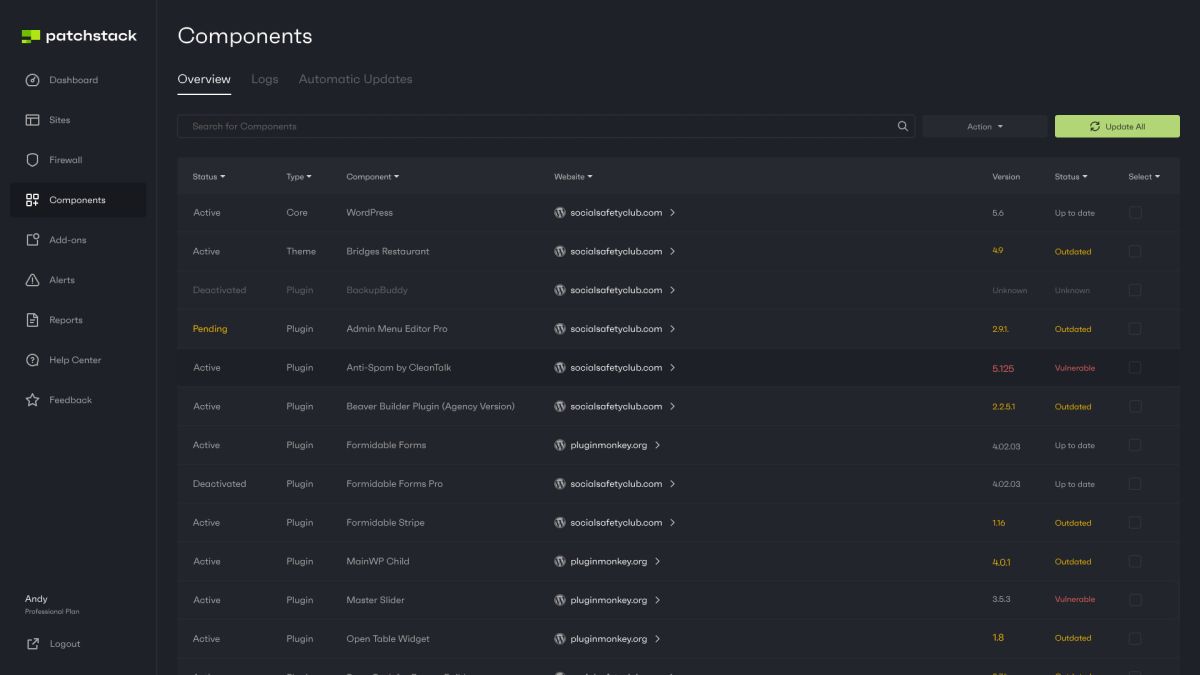Image resolution: width=1200 pixels, height=675 pixels.
Task: Select the Add-ons sidebar icon
Action: pyautogui.click(x=32, y=240)
